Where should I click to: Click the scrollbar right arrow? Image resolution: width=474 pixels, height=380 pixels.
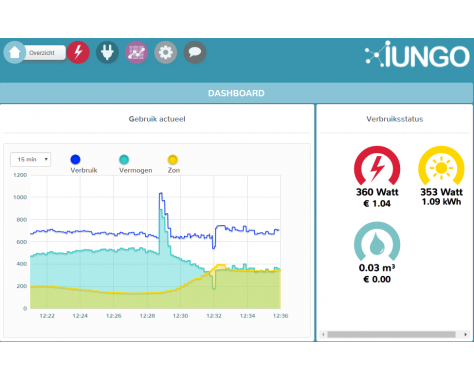(465, 334)
